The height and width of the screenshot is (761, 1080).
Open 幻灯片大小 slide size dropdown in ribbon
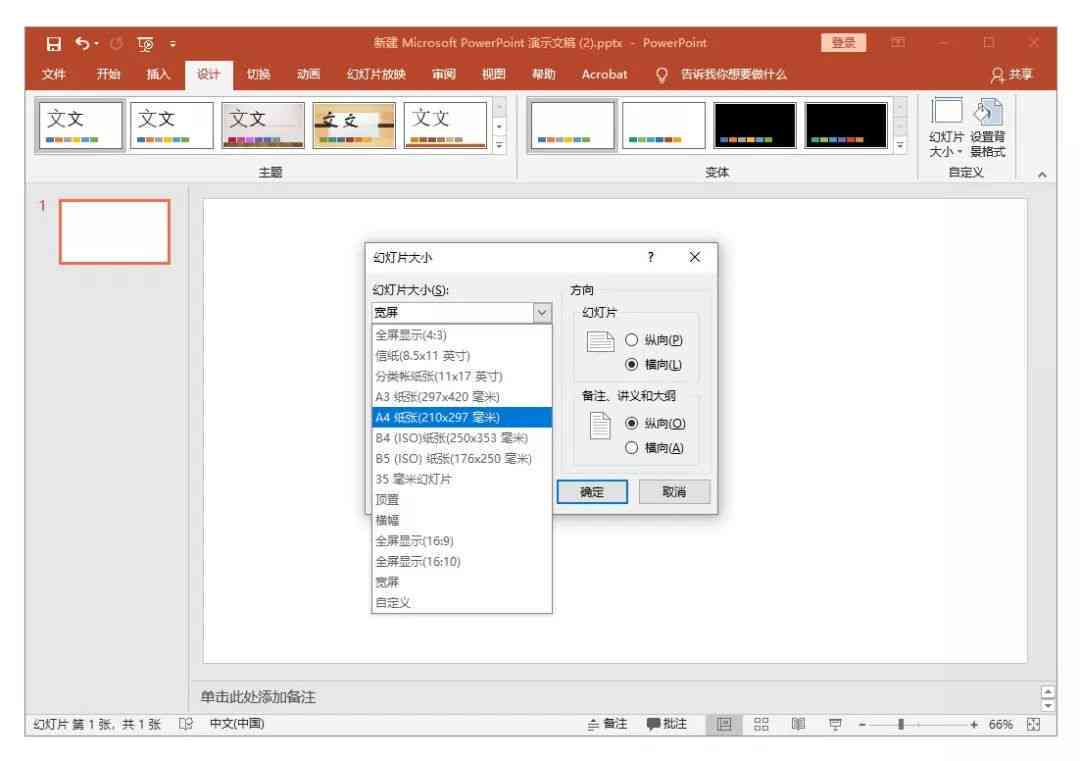946,129
